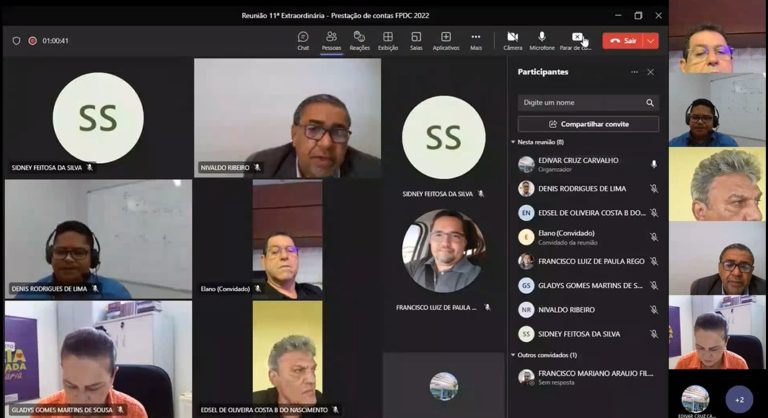
Task: Toggle the Pessoas participants panel
Action: click(331, 41)
